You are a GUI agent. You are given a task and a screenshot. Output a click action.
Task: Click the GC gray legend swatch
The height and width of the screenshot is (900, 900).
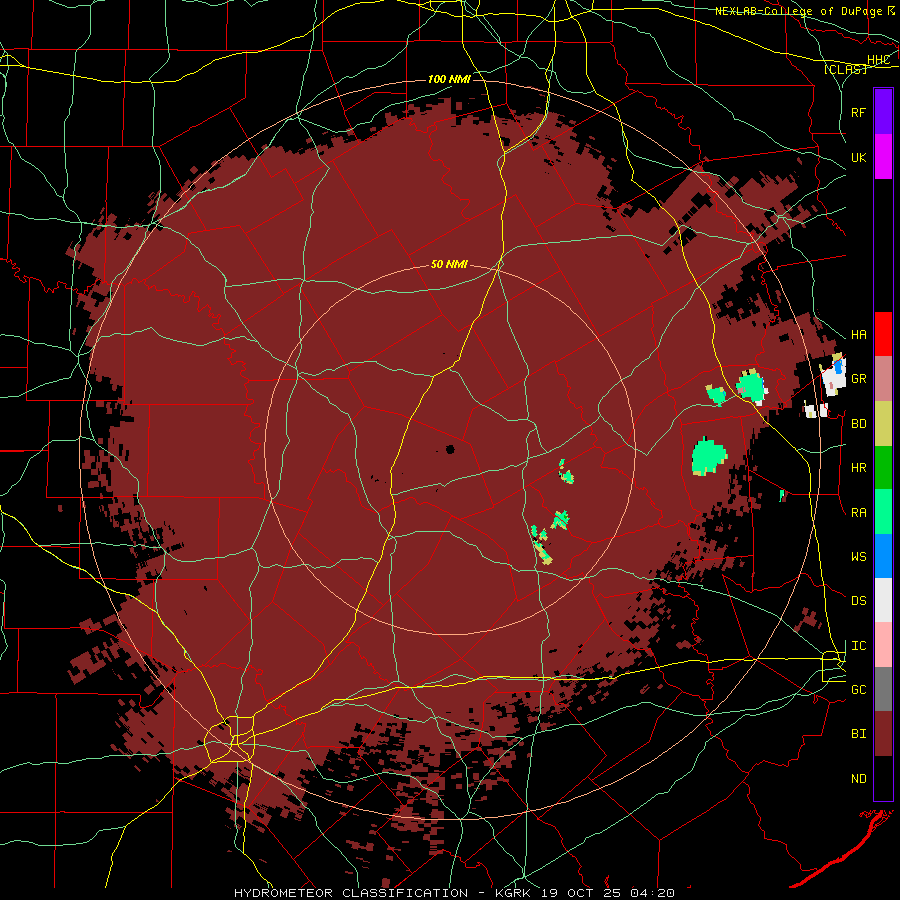point(883,689)
